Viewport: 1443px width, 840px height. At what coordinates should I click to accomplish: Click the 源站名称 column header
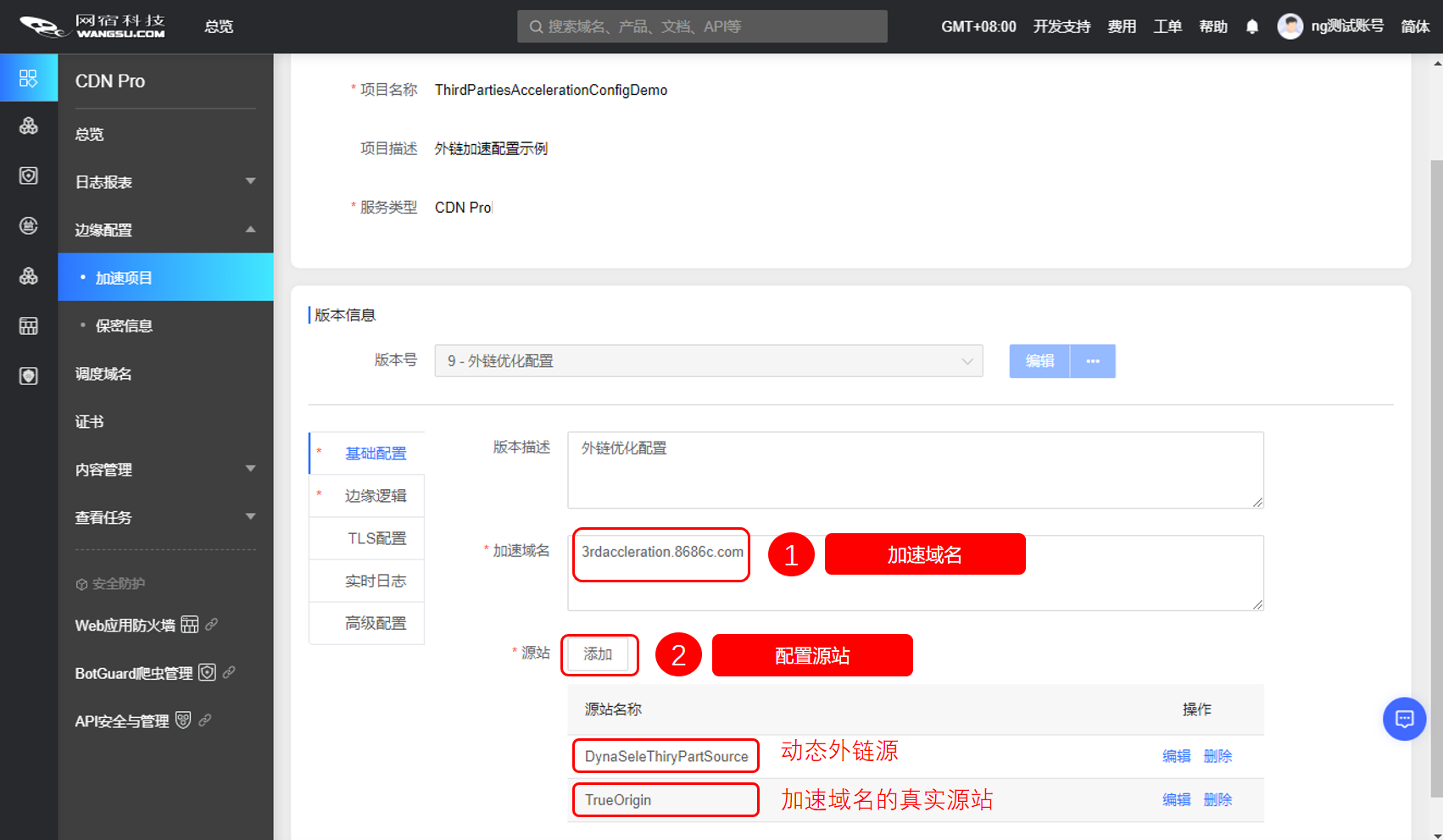613,709
